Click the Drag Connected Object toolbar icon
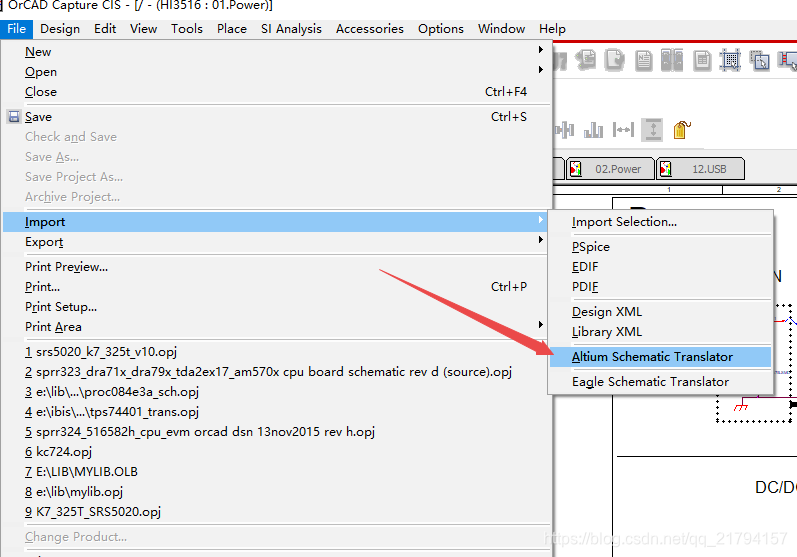Viewport: 797px width, 557px height. tap(788, 60)
